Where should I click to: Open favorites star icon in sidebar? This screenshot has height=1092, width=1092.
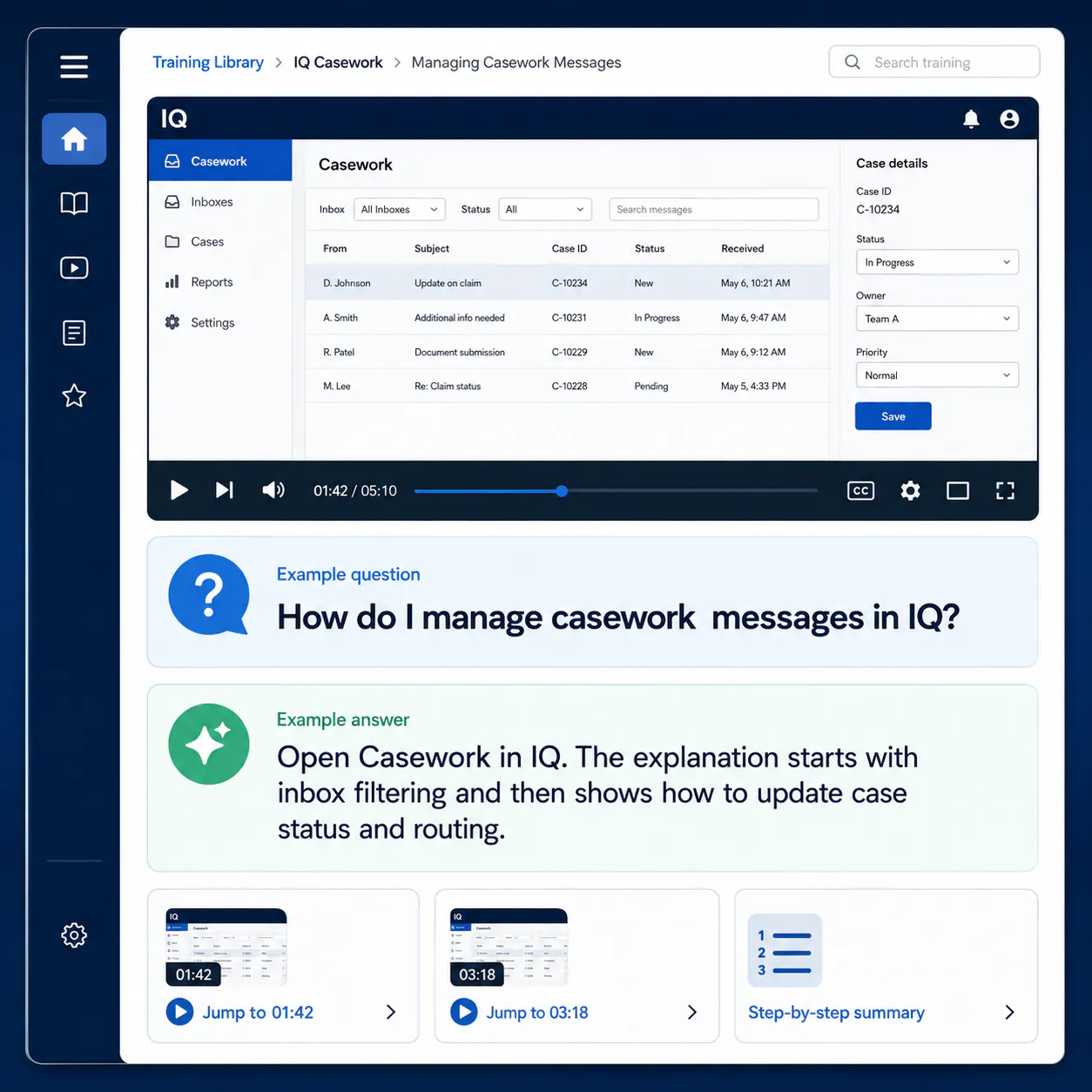coord(74,395)
